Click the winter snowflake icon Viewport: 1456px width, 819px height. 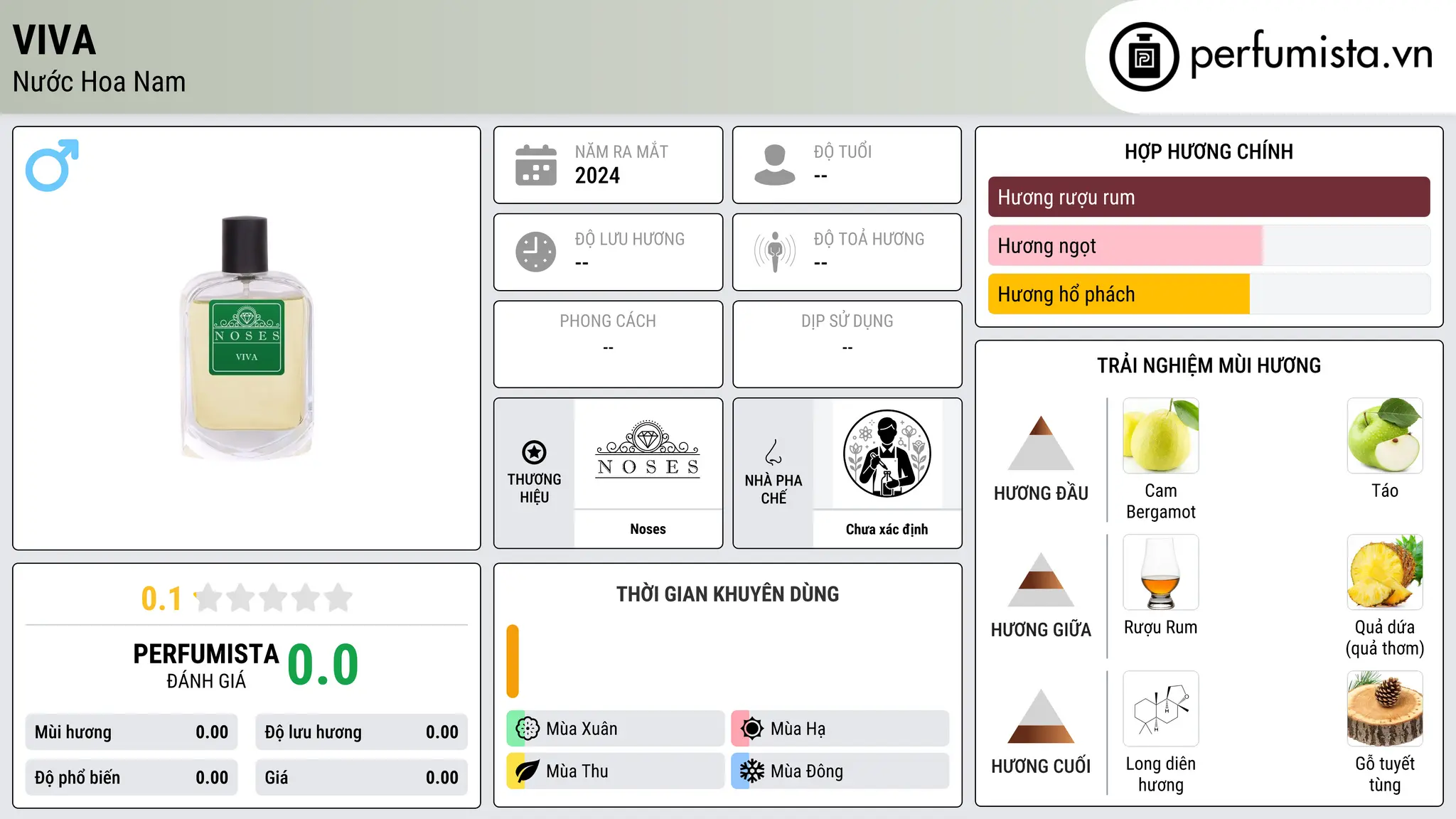coord(752,771)
